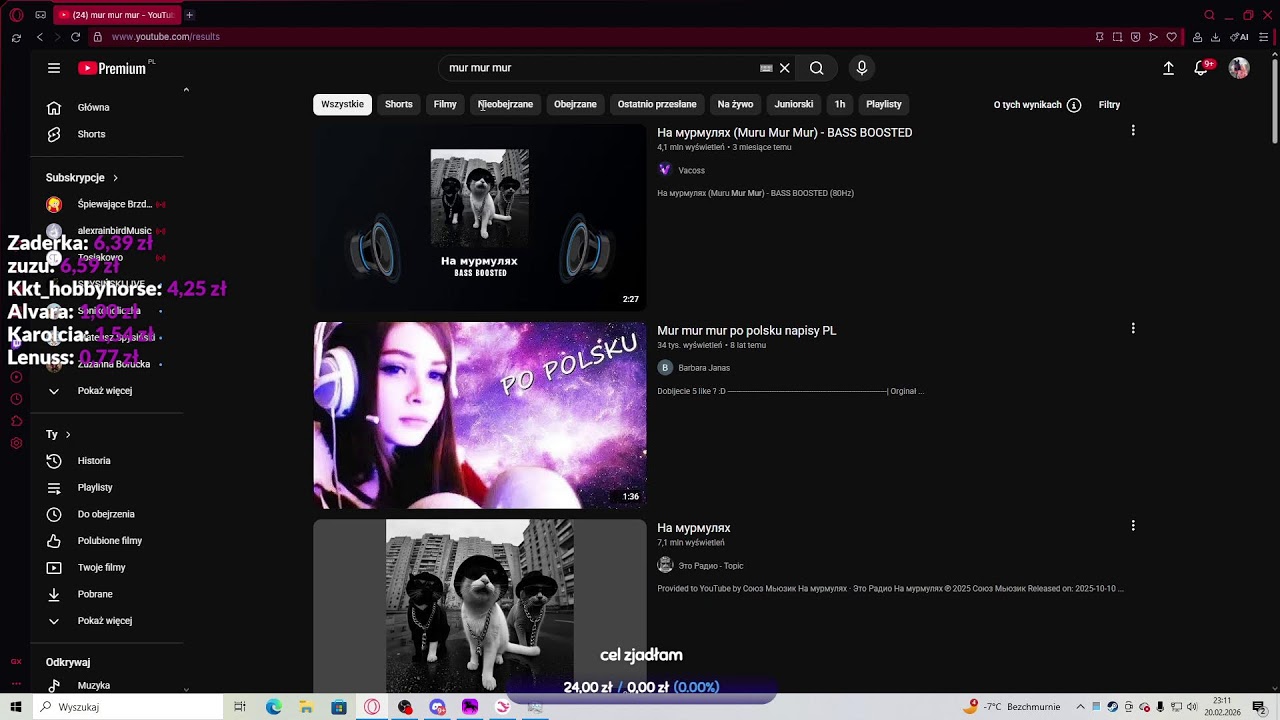Open Mur mur mur po polsku napisy PL title
Viewport: 1280px width, 720px height.
(746, 331)
